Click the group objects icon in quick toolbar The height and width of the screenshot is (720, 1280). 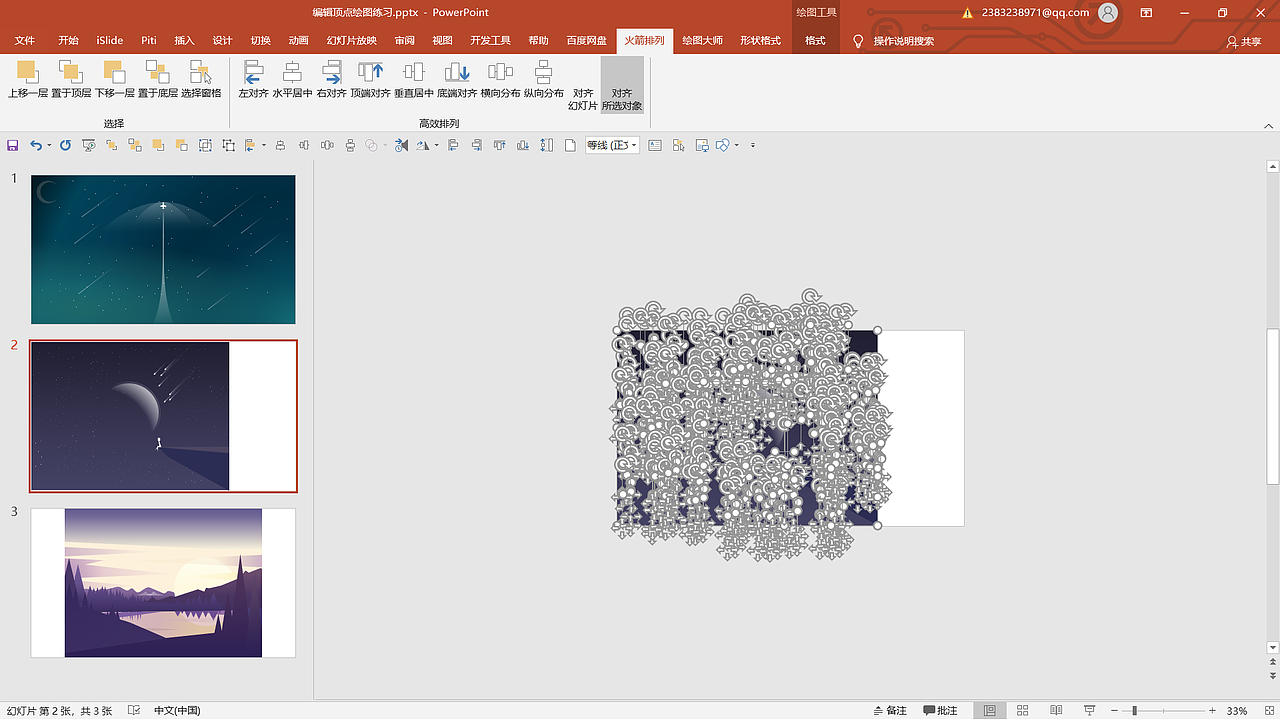point(205,145)
